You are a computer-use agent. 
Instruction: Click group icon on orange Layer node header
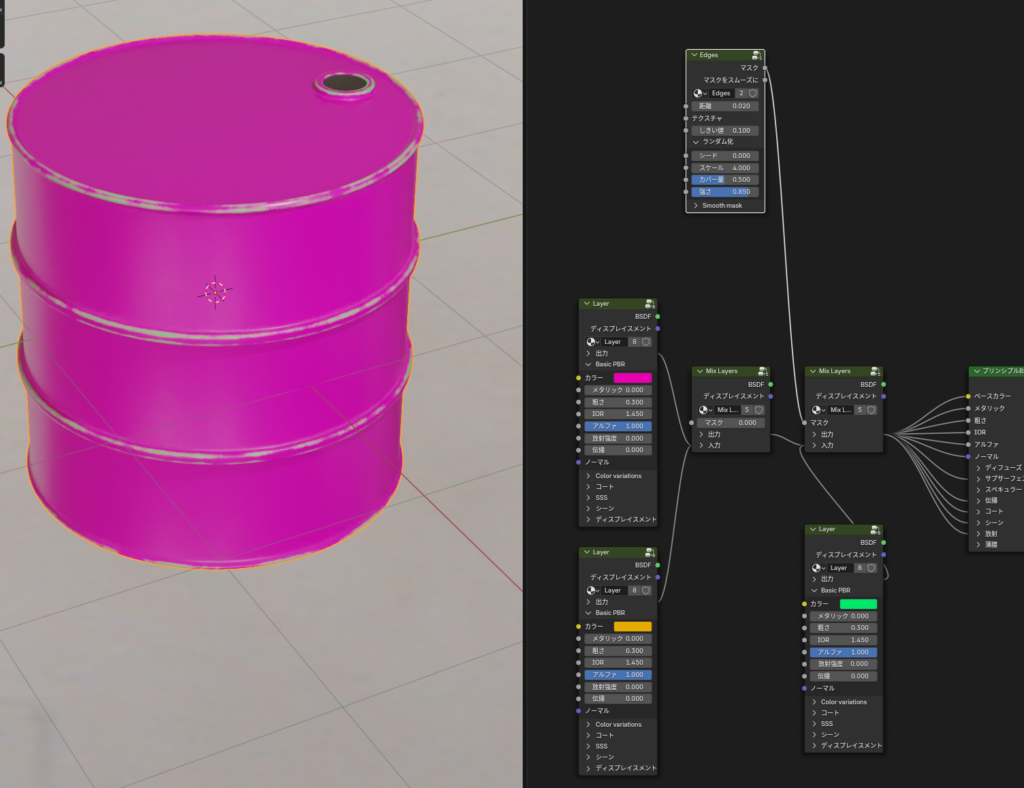650,552
